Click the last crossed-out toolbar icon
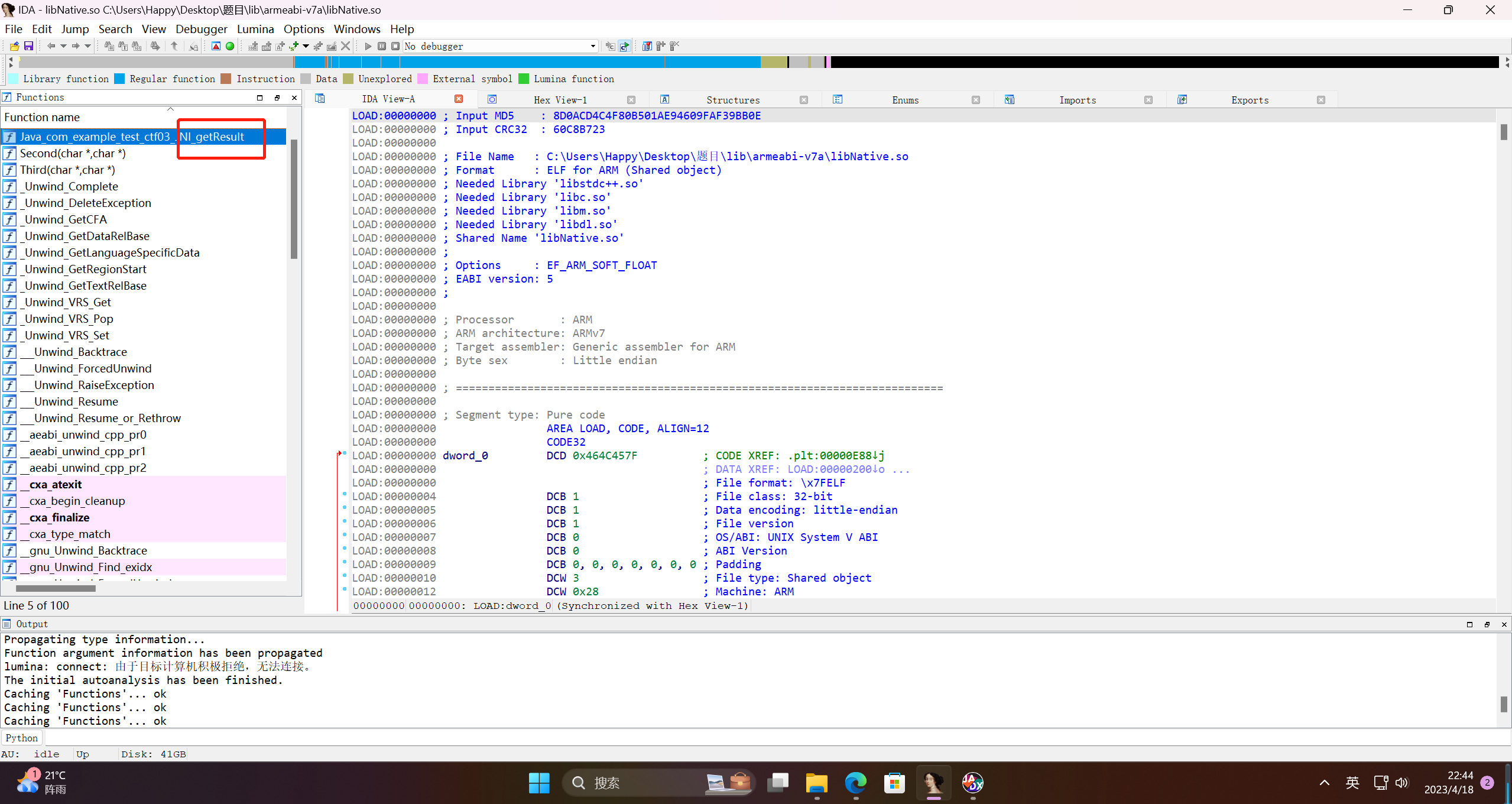The image size is (1512, 804). (674, 46)
